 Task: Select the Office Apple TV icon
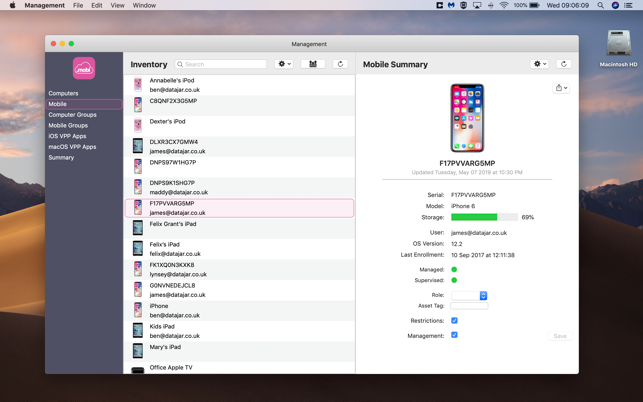click(138, 370)
